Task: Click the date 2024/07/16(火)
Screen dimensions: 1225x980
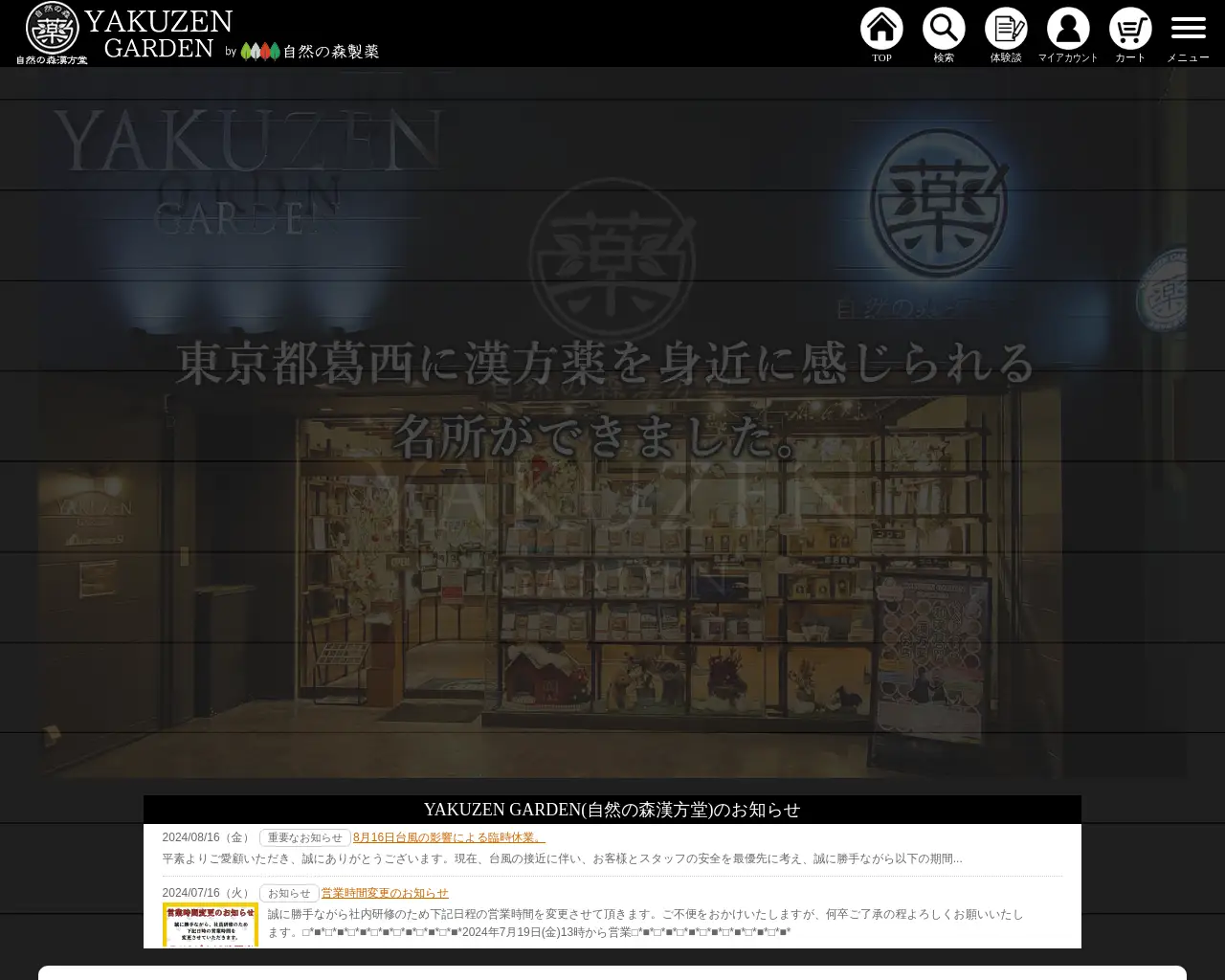Action: click(x=208, y=893)
